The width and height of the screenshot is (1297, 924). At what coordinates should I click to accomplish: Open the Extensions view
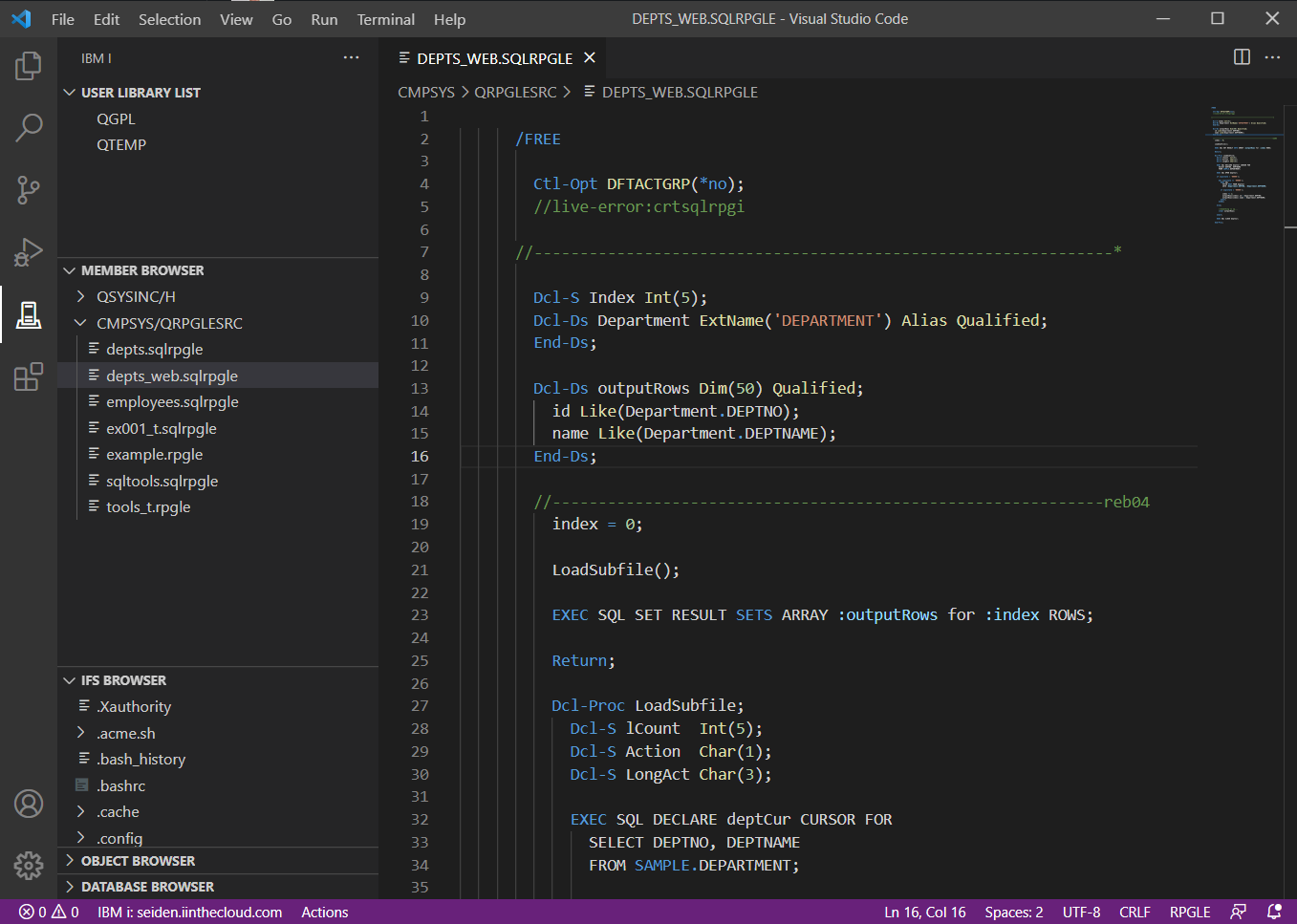29,377
